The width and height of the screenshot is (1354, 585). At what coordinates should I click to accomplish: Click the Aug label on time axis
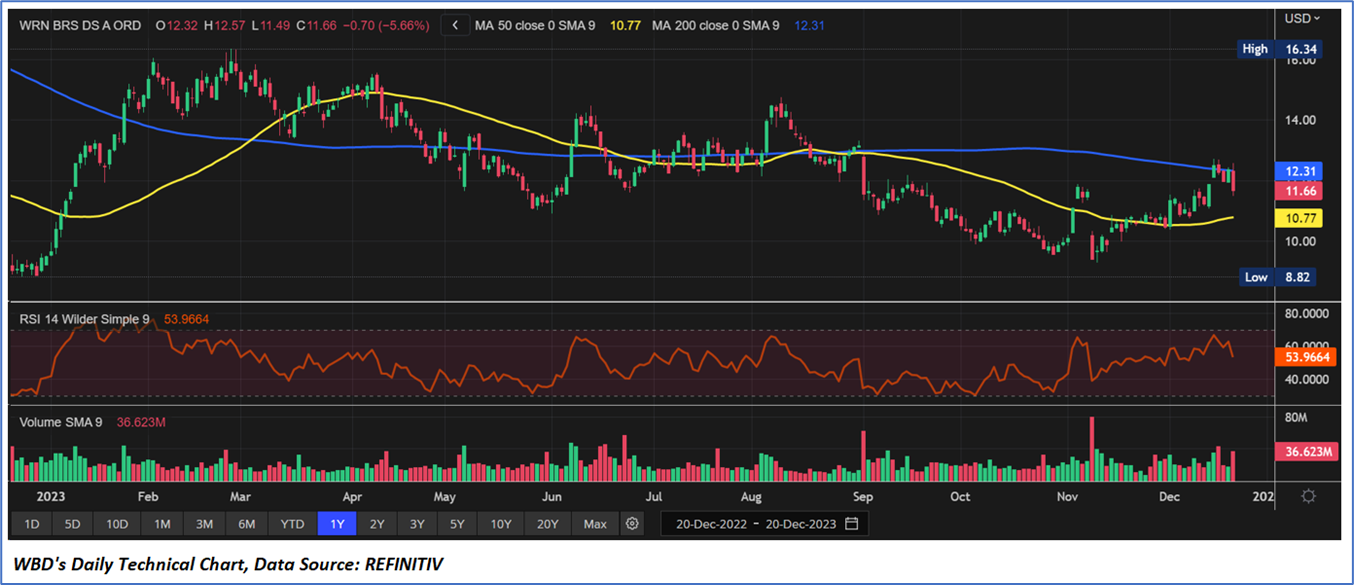point(751,496)
